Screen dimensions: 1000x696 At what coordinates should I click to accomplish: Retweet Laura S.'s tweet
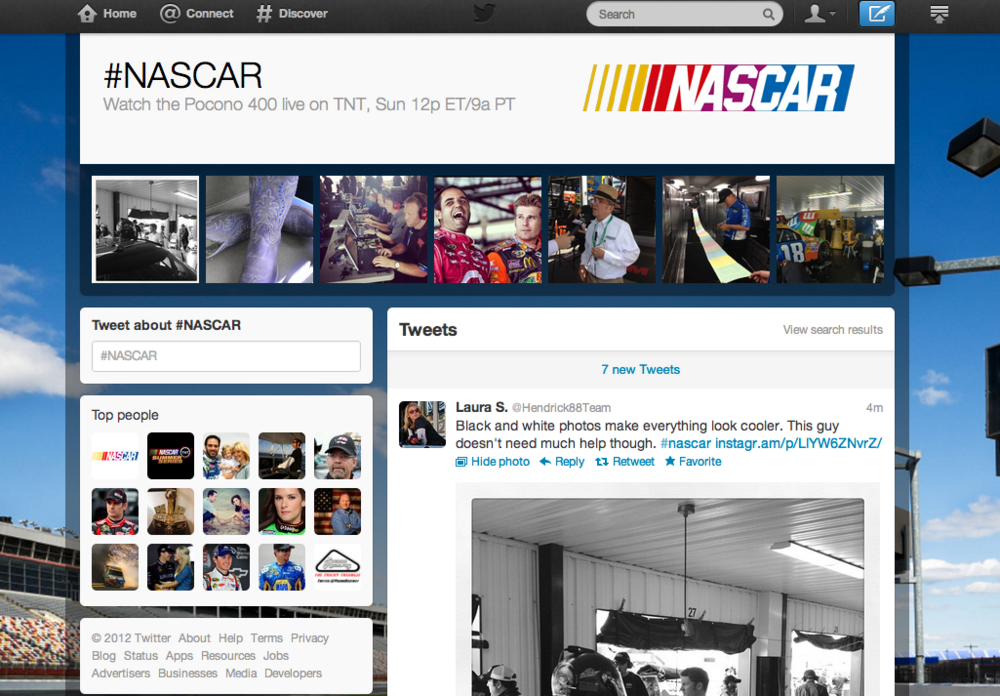point(625,462)
